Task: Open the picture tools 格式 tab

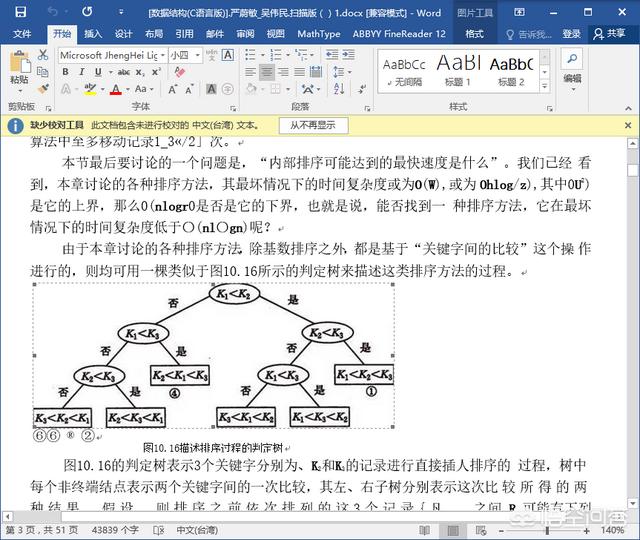Action: pos(474,34)
